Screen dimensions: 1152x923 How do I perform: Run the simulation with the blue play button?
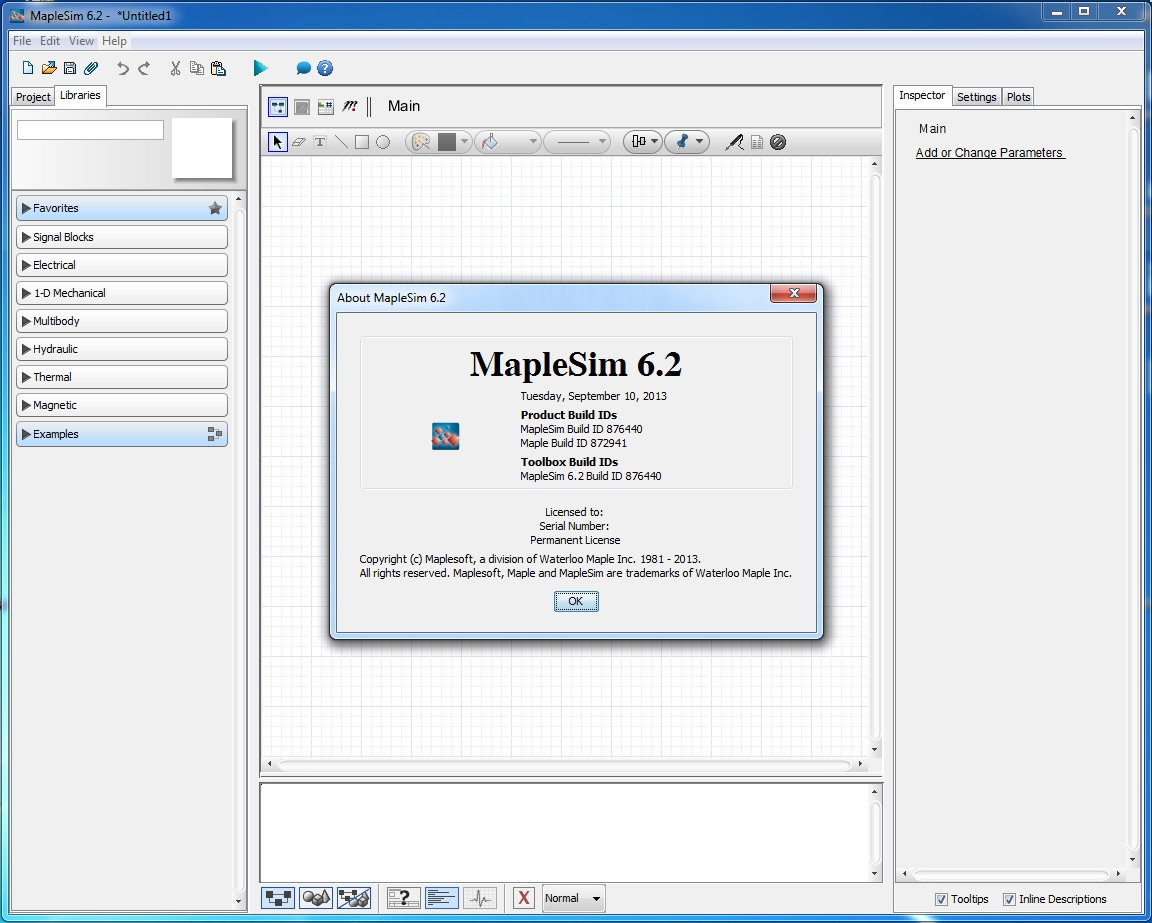[260, 68]
